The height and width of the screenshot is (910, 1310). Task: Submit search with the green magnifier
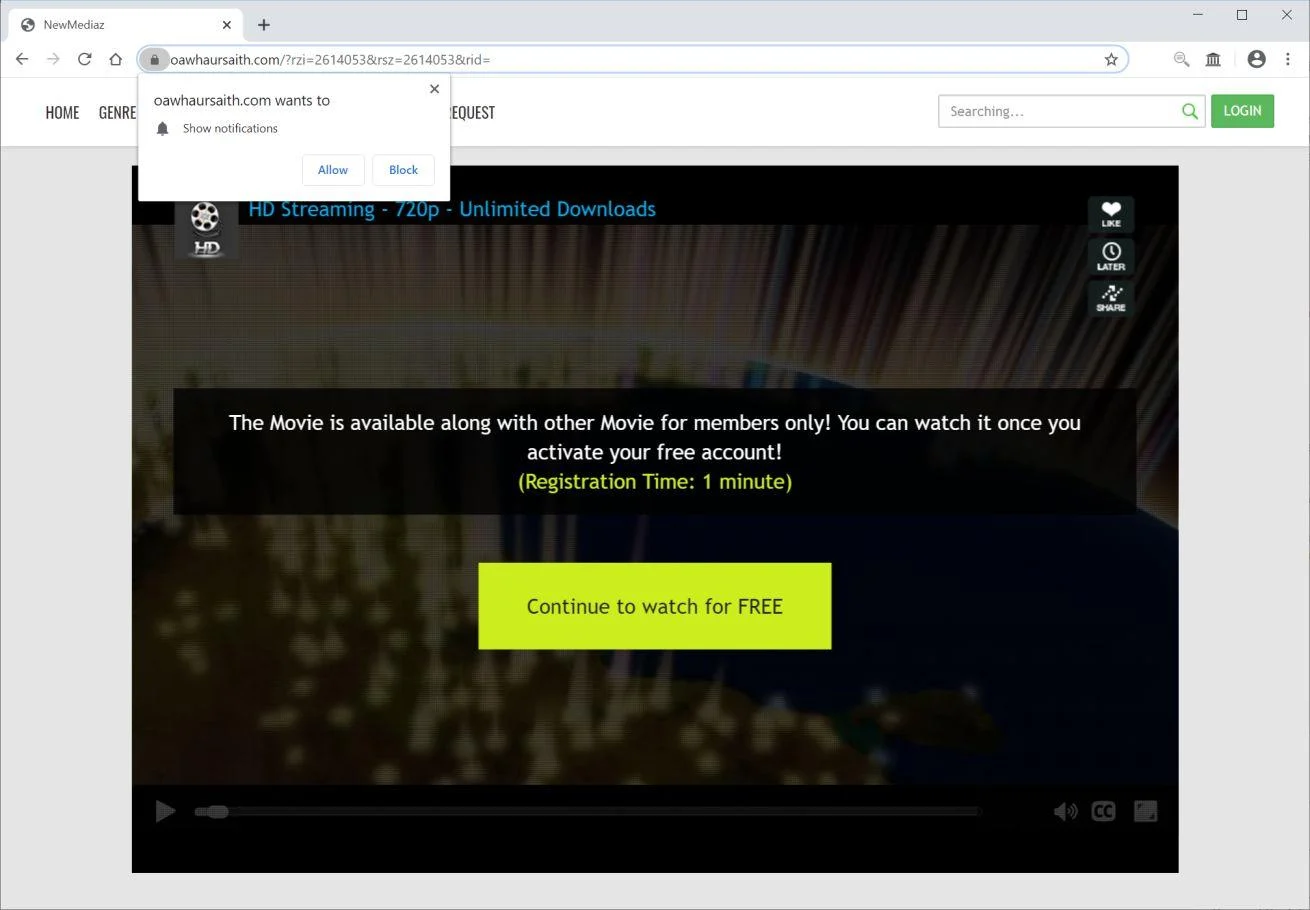click(1190, 111)
